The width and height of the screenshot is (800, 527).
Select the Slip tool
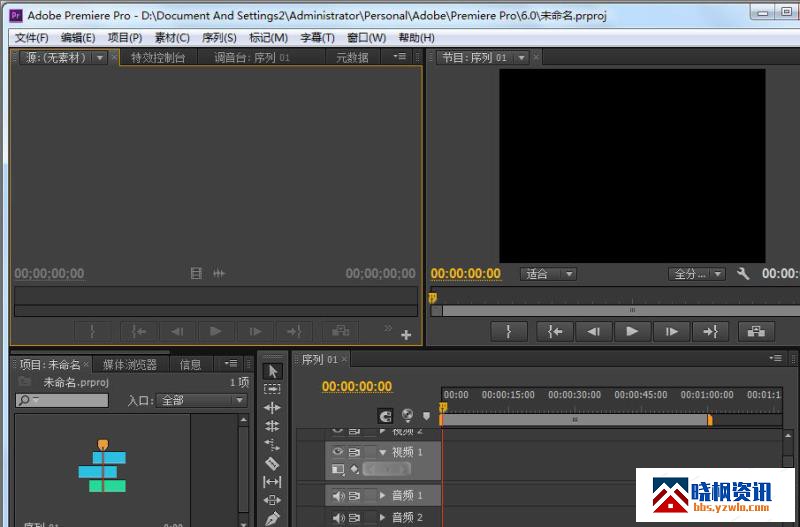click(x=272, y=482)
